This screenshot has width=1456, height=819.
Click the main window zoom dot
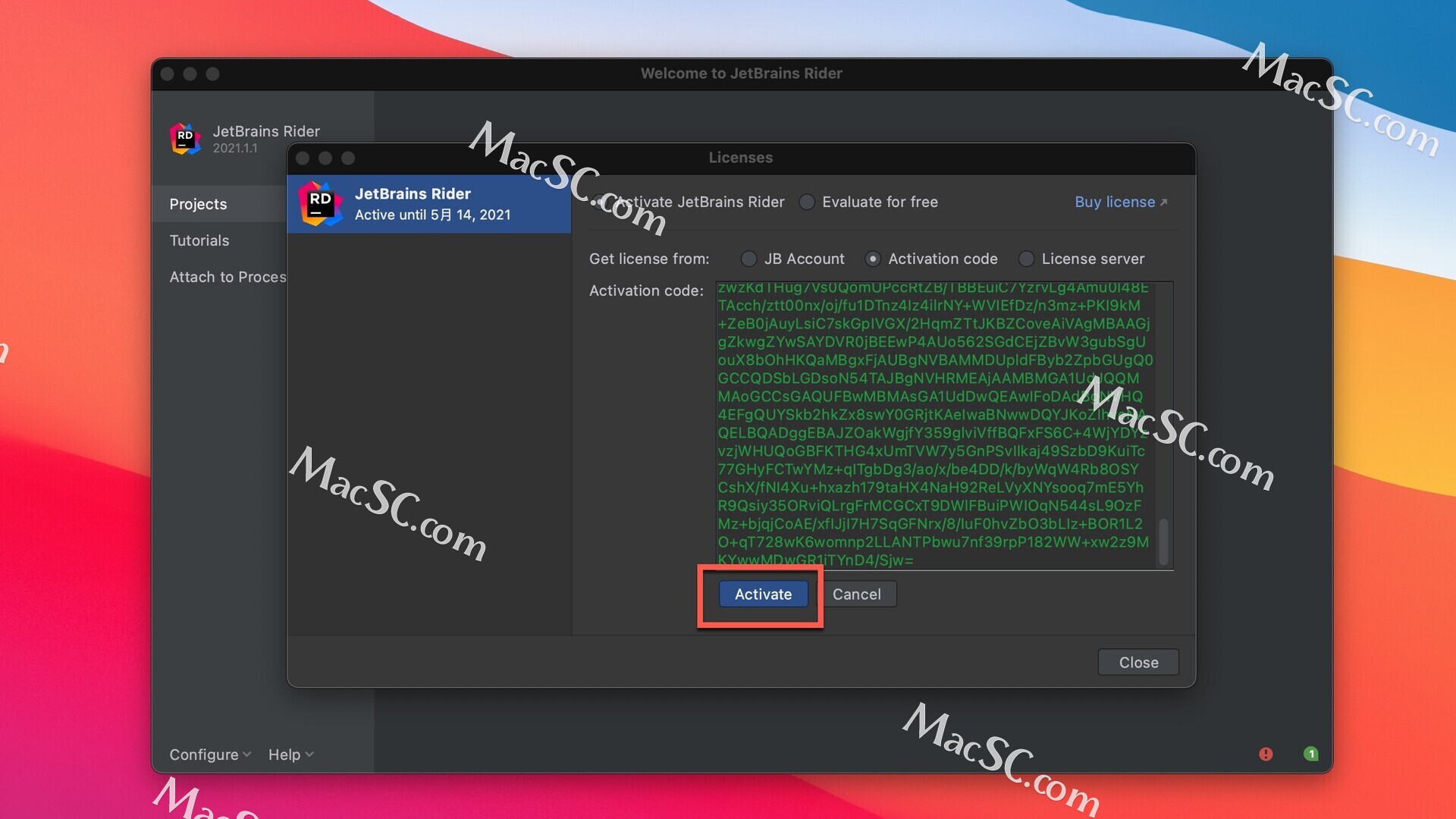213,74
